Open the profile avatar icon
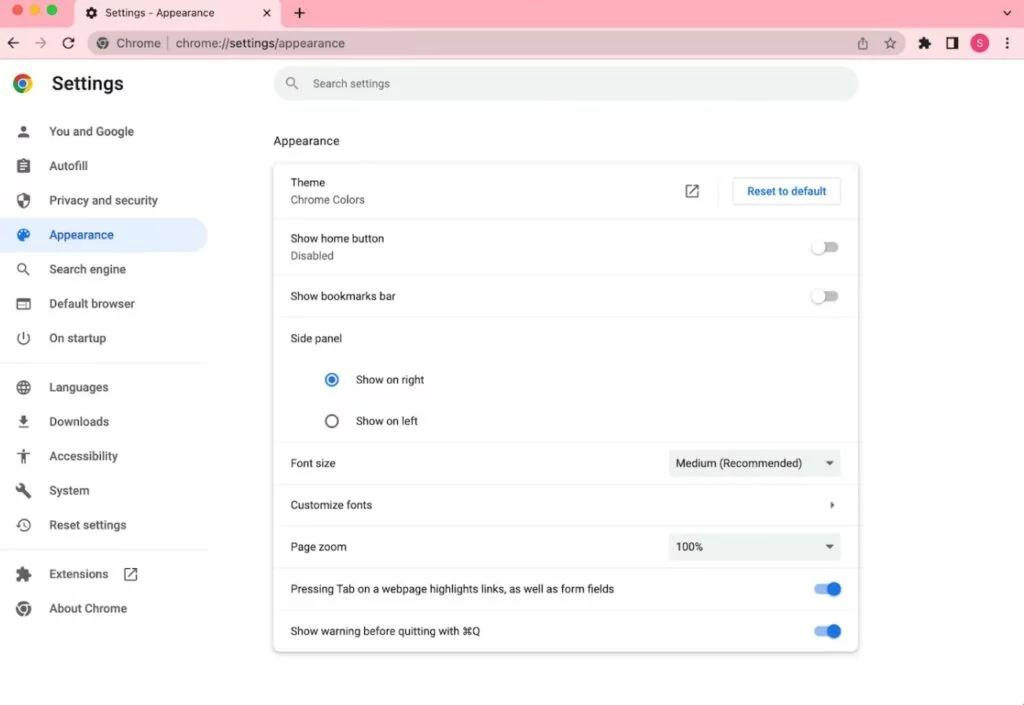This screenshot has height=705, width=1024. pos(980,43)
